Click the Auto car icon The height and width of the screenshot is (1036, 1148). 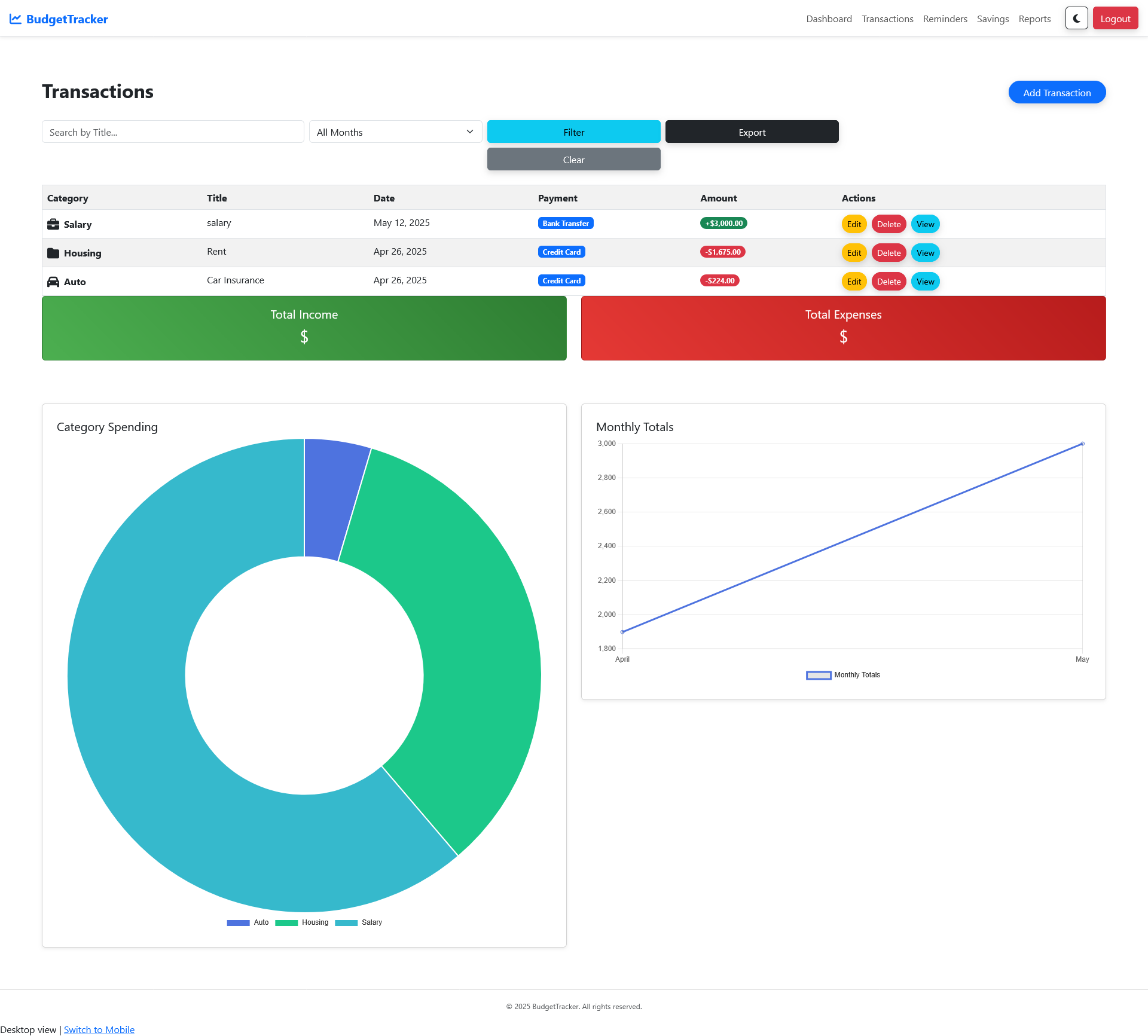53,282
